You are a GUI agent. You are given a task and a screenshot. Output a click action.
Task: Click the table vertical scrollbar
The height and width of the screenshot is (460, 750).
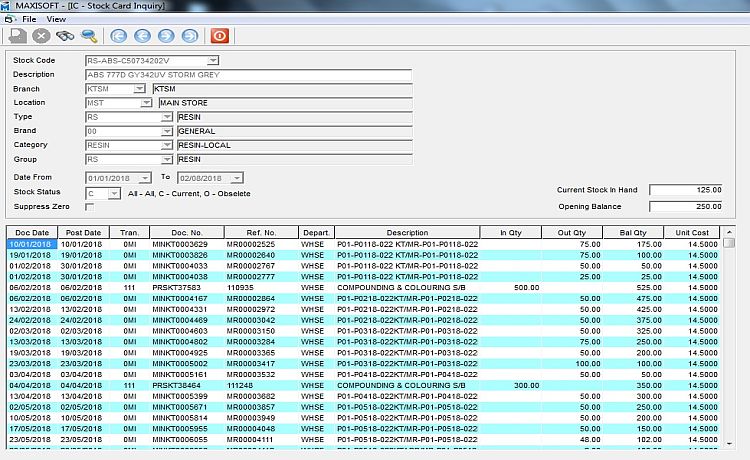tap(730, 340)
